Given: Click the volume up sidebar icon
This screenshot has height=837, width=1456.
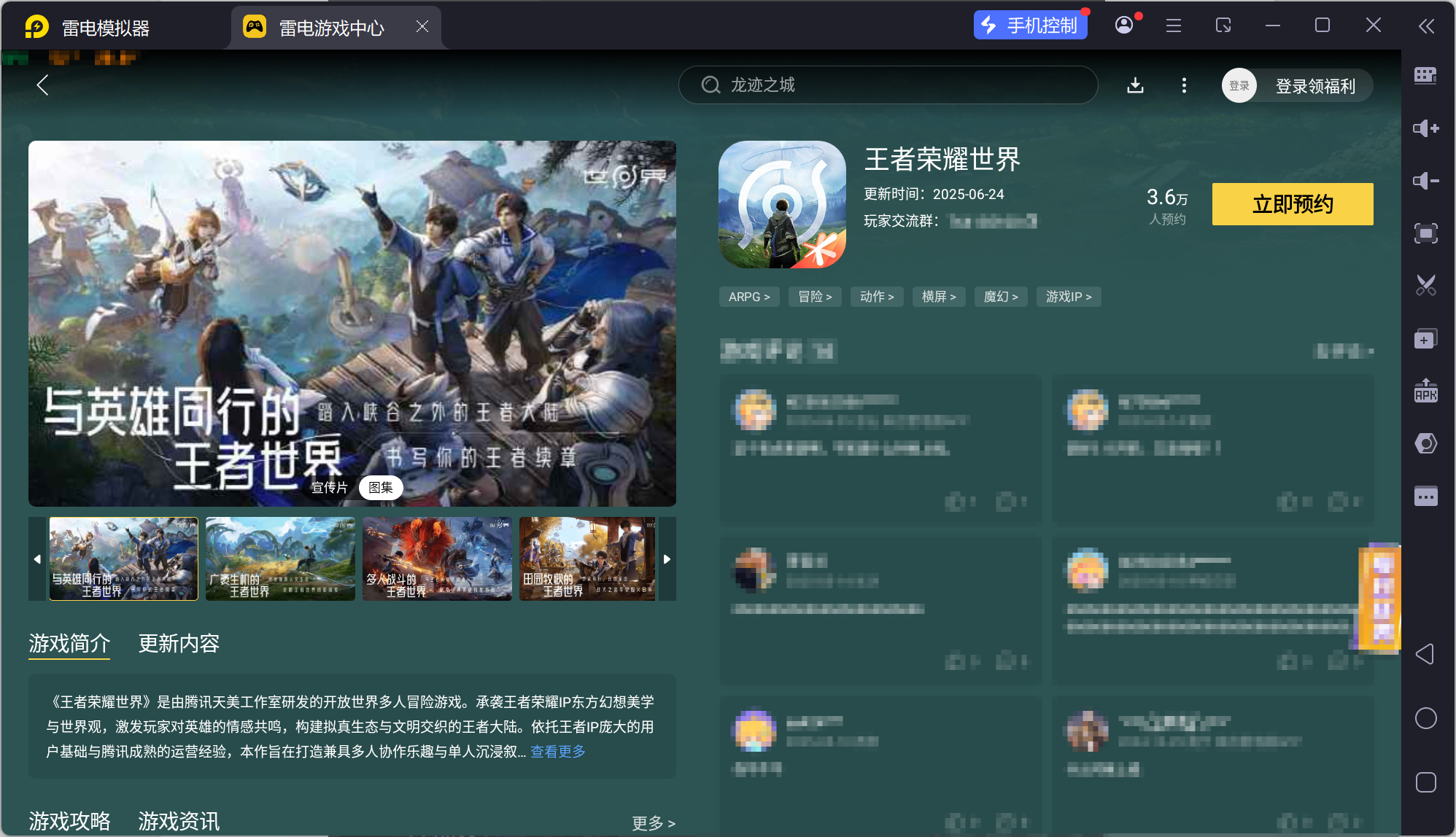Looking at the screenshot, I should pyautogui.click(x=1425, y=128).
